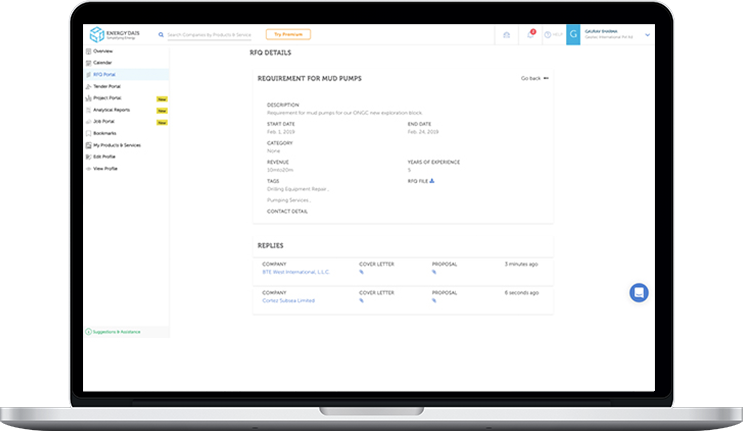Click the Overview sidebar icon

tap(88, 51)
